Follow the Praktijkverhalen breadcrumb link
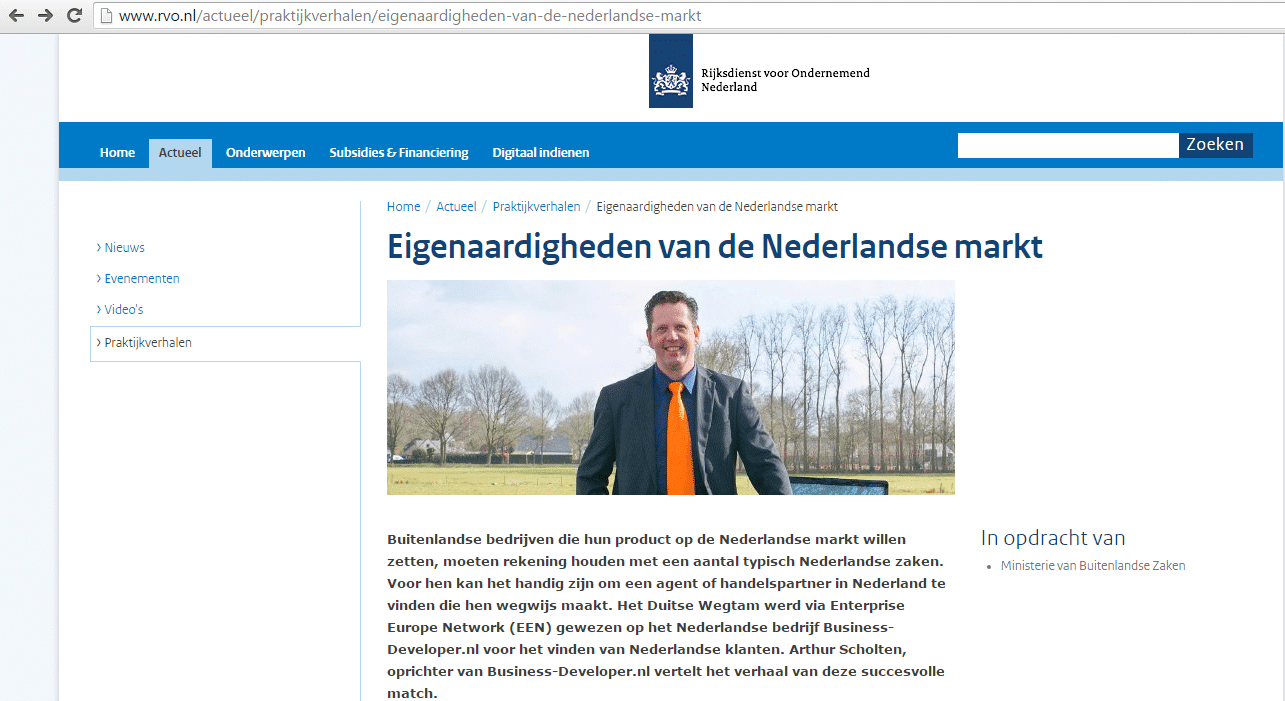Screen dimensions: 1285x701 tap(536, 207)
